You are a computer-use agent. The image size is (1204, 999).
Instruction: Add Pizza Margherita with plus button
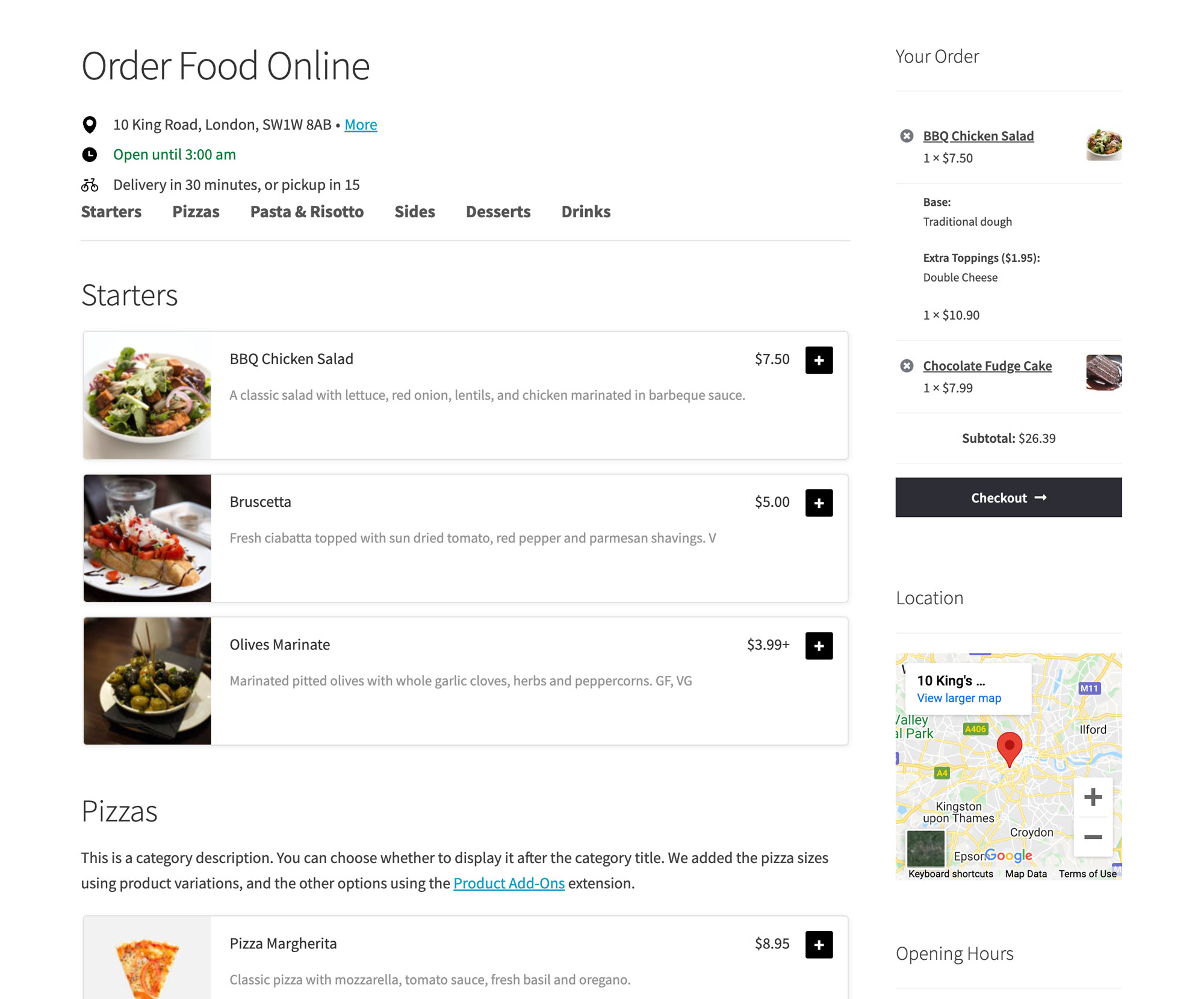point(819,944)
